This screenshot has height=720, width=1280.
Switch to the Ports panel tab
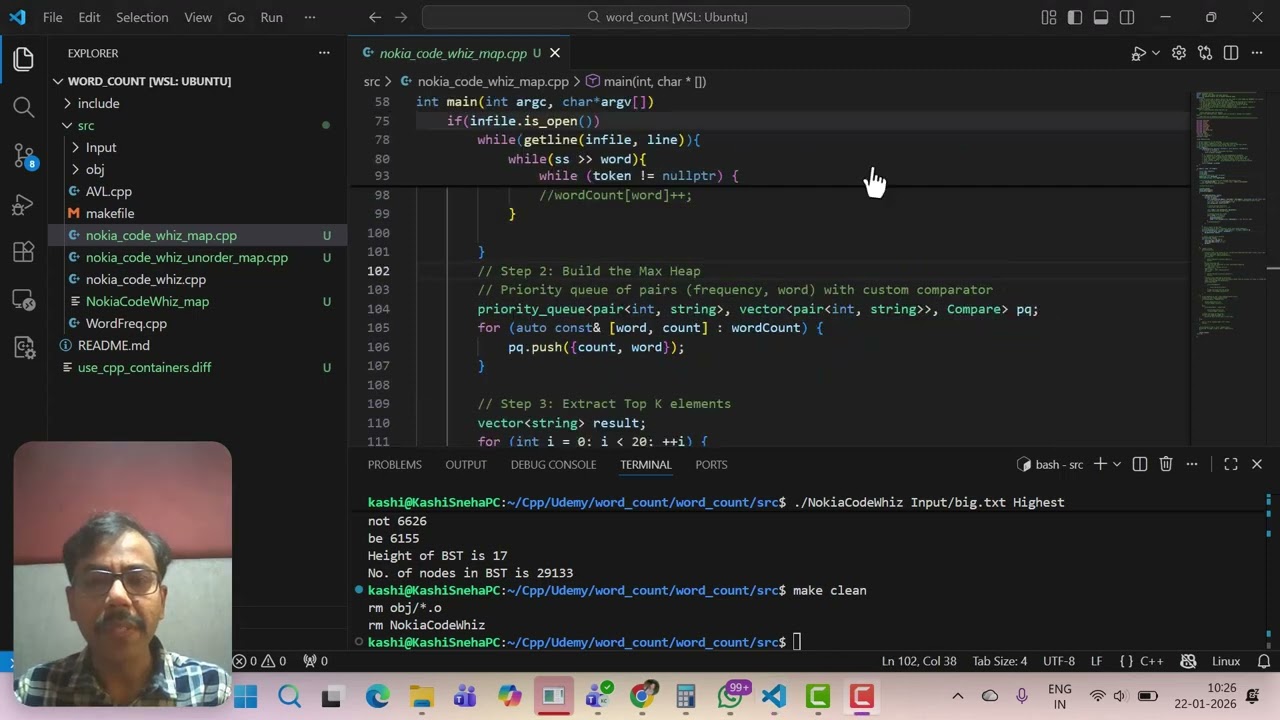click(711, 464)
